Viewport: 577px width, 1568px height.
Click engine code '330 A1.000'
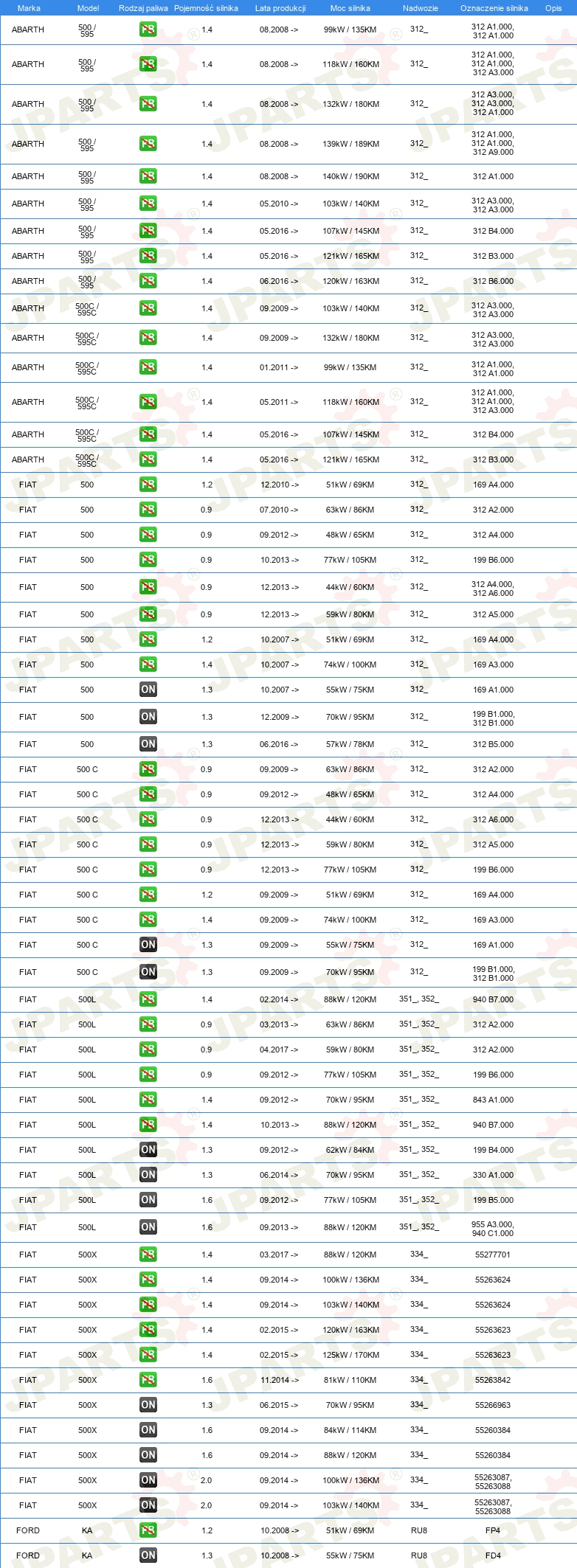(493, 1175)
